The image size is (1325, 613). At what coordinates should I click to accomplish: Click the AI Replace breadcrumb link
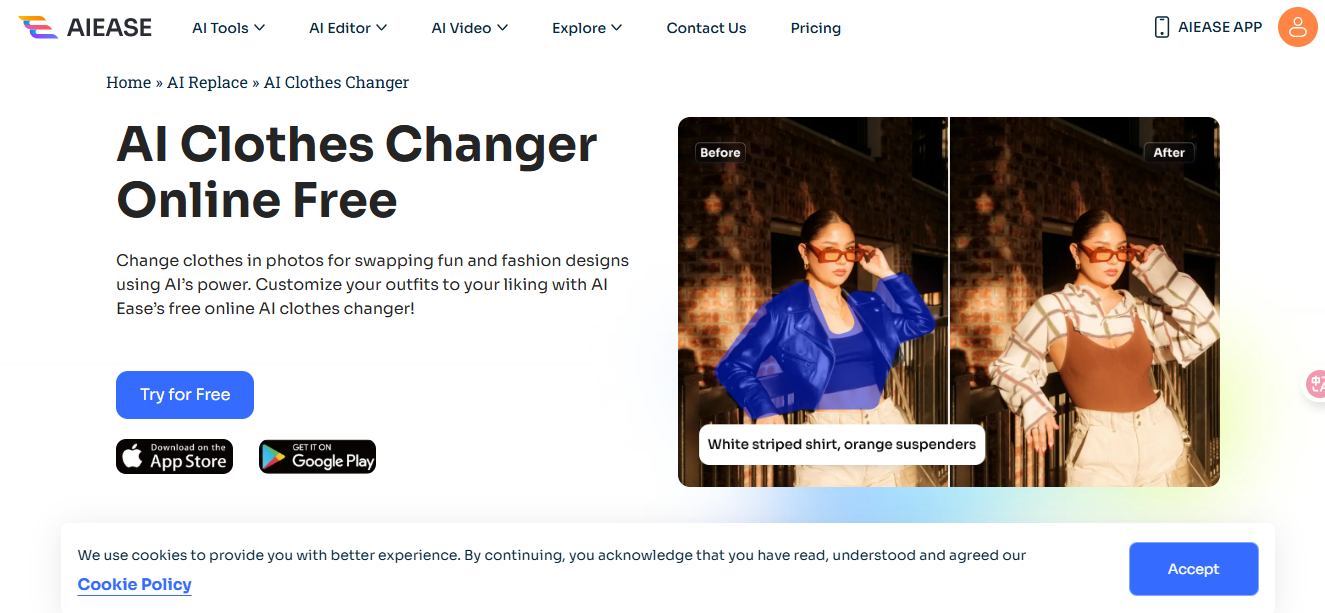(x=207, y=83)
